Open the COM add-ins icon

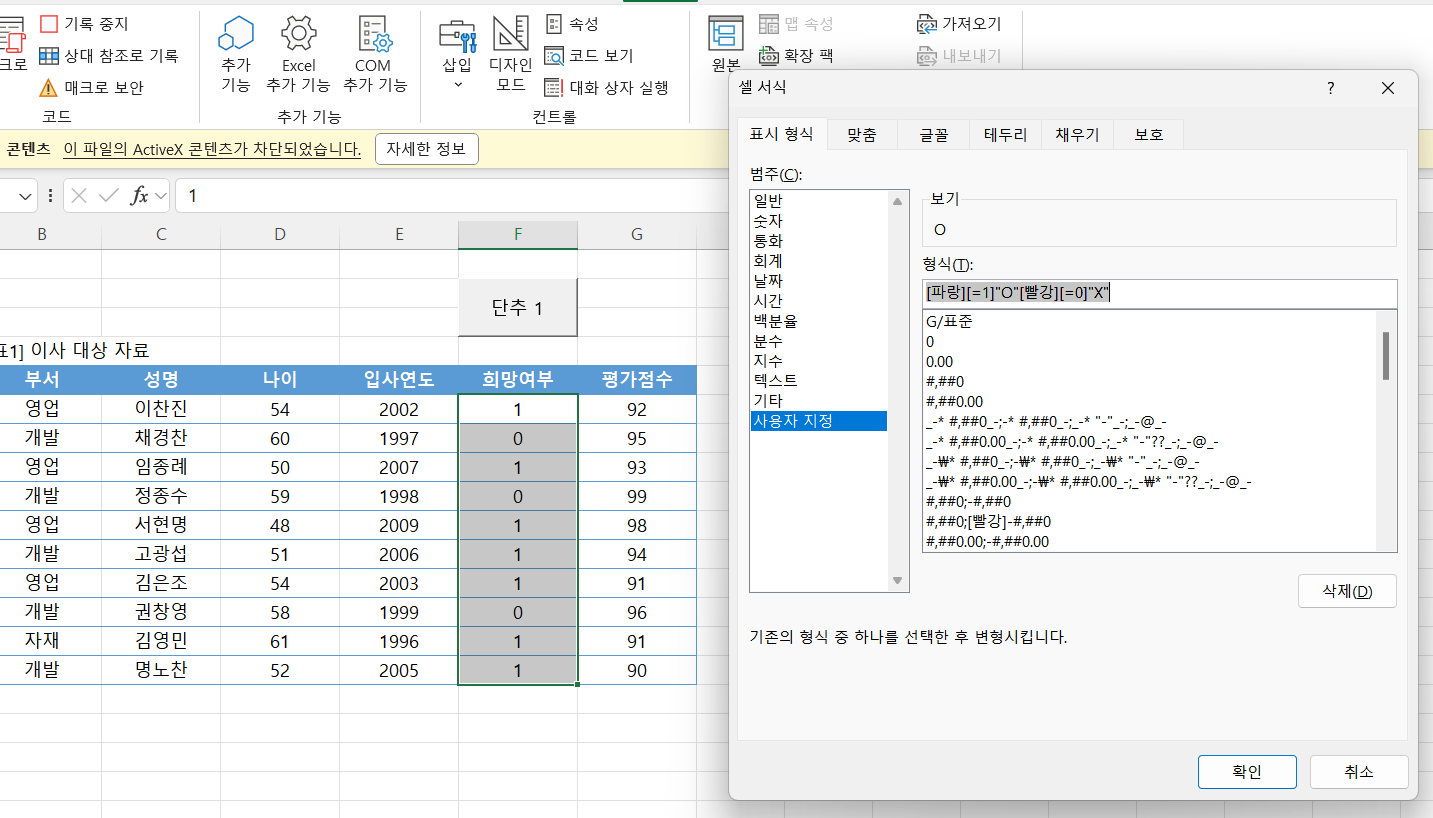[373, 34]
